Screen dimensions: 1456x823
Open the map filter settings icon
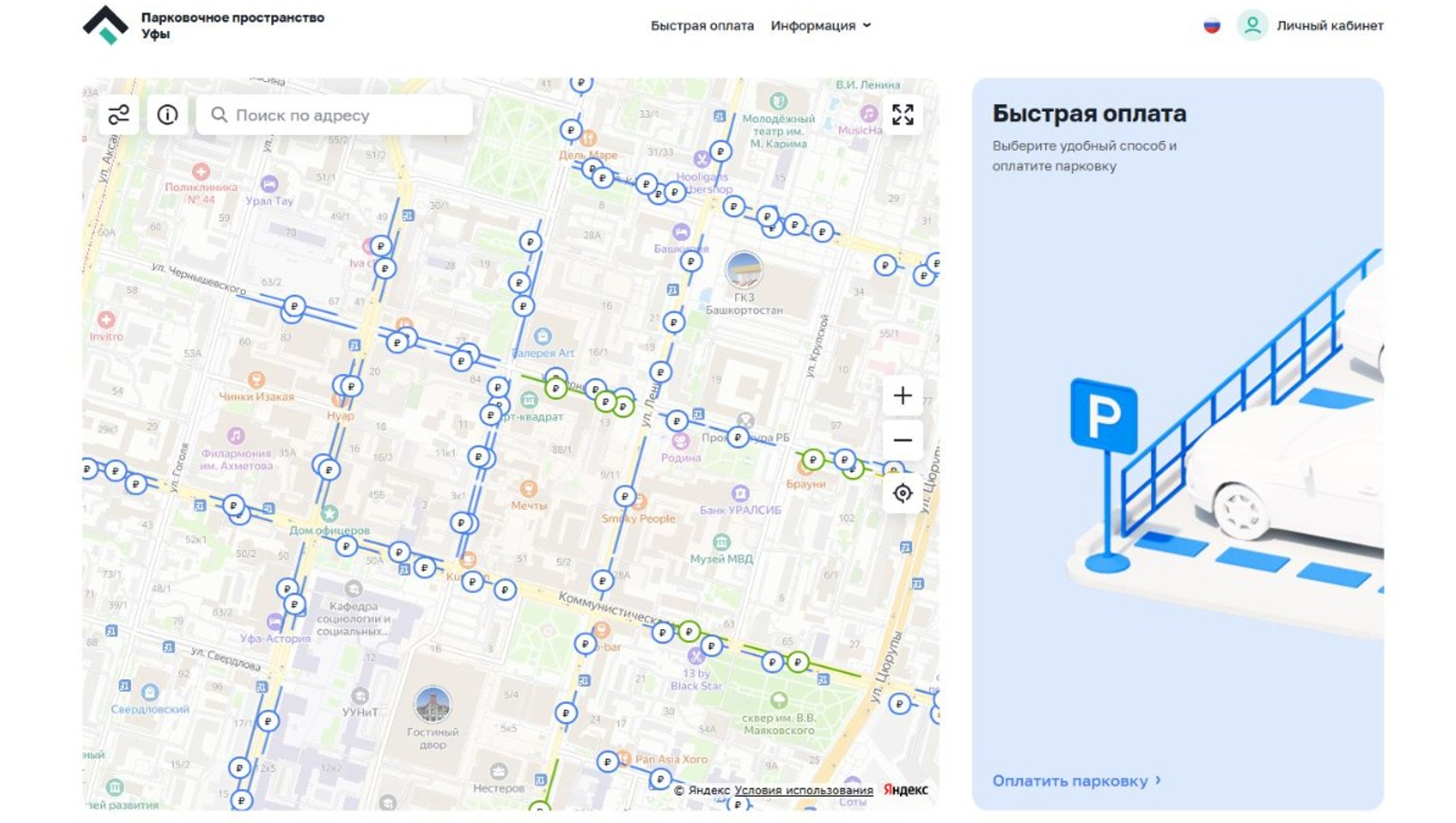coord(118,115)
